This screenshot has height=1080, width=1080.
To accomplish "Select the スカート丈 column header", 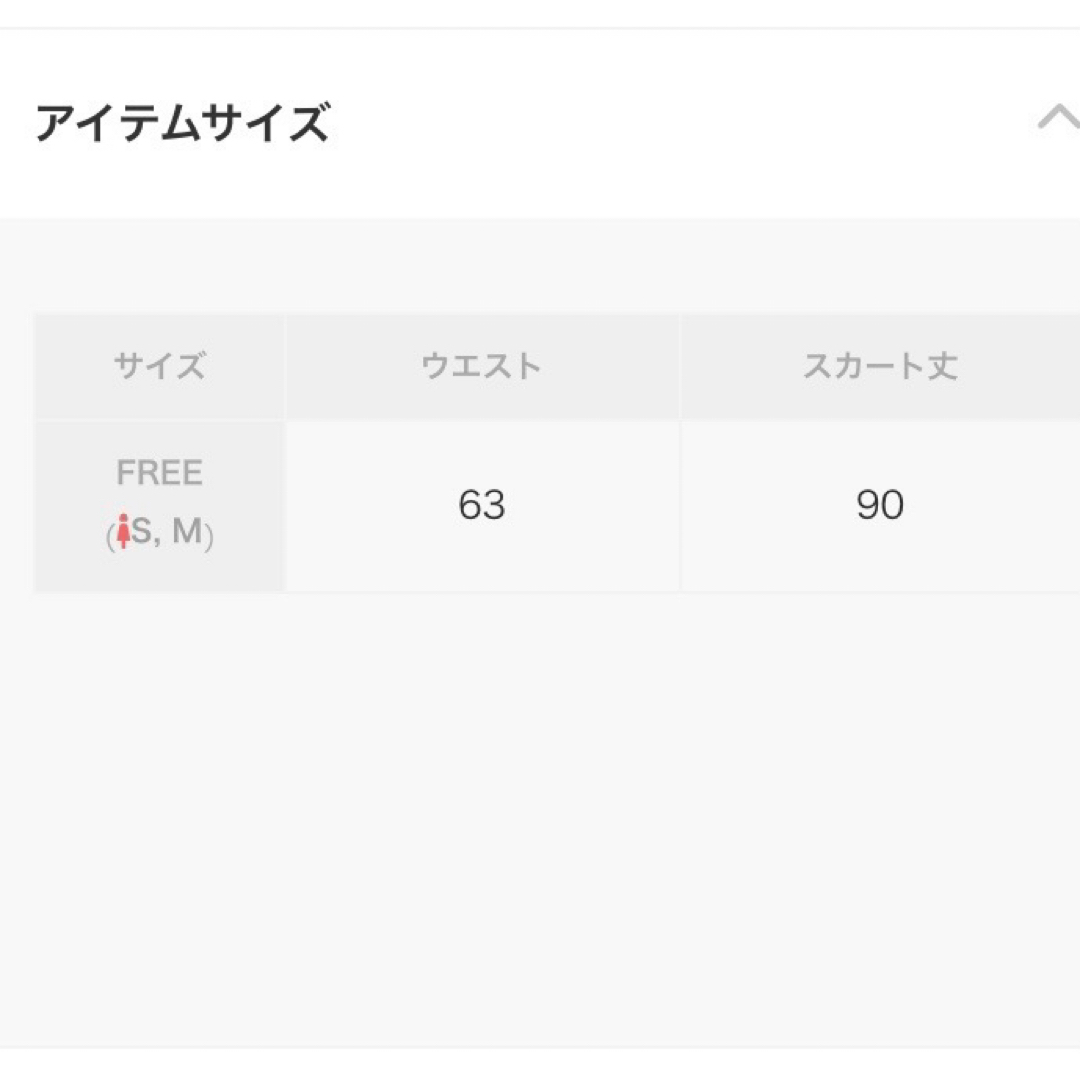I will click(880, 366).
